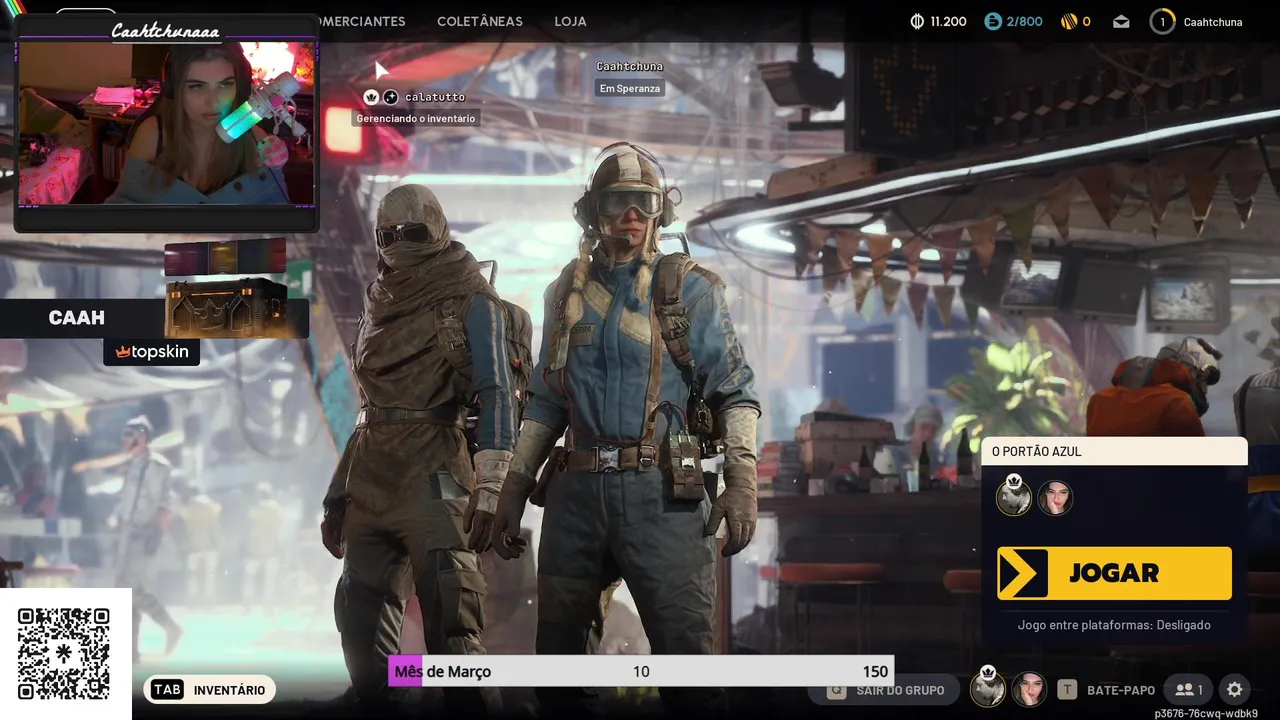This screenshot has width=1280, height=720.
Task: Click 'Gerenciando o inventário' status label
Action: (416, 118)
